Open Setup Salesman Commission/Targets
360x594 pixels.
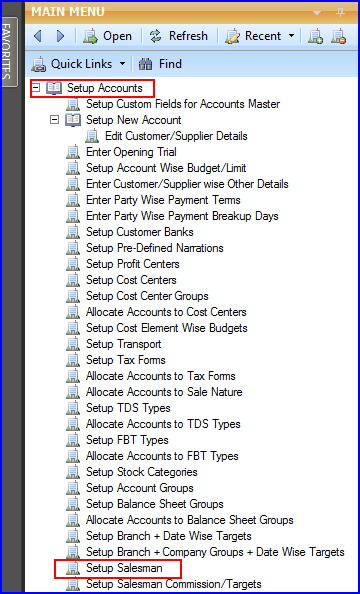(x=174, y=584)
